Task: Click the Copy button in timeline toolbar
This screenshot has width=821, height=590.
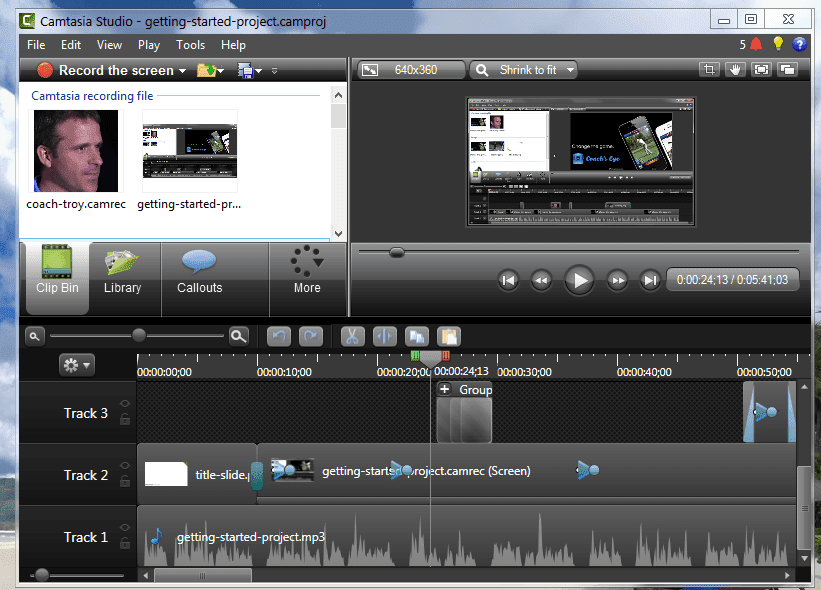Action: [417, 337]
